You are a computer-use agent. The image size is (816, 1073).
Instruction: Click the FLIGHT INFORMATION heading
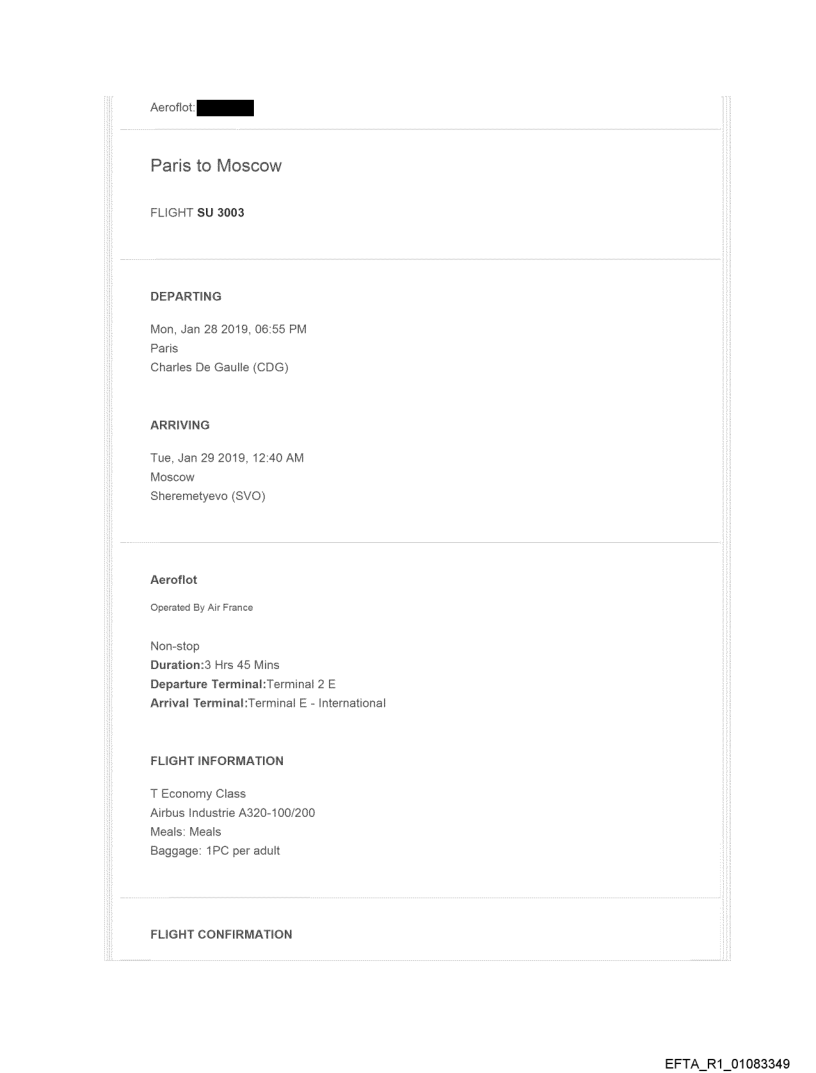pyautogui.click(x=217, y=761)
